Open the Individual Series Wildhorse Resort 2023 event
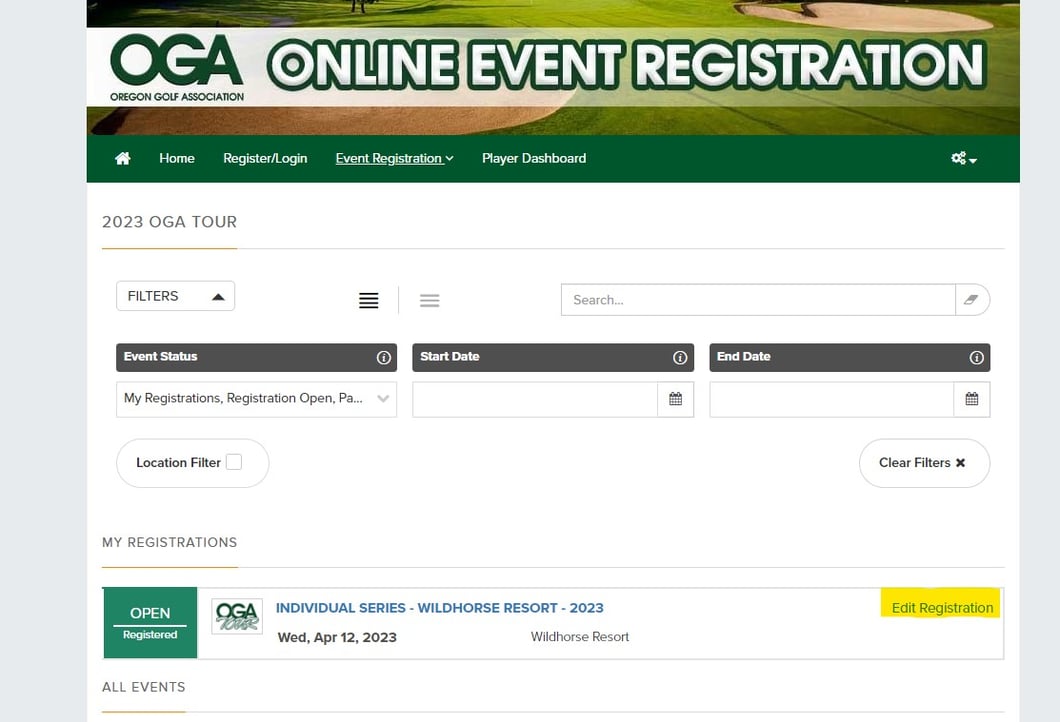Screen dimensions: 1060x722 coord(440,607)
